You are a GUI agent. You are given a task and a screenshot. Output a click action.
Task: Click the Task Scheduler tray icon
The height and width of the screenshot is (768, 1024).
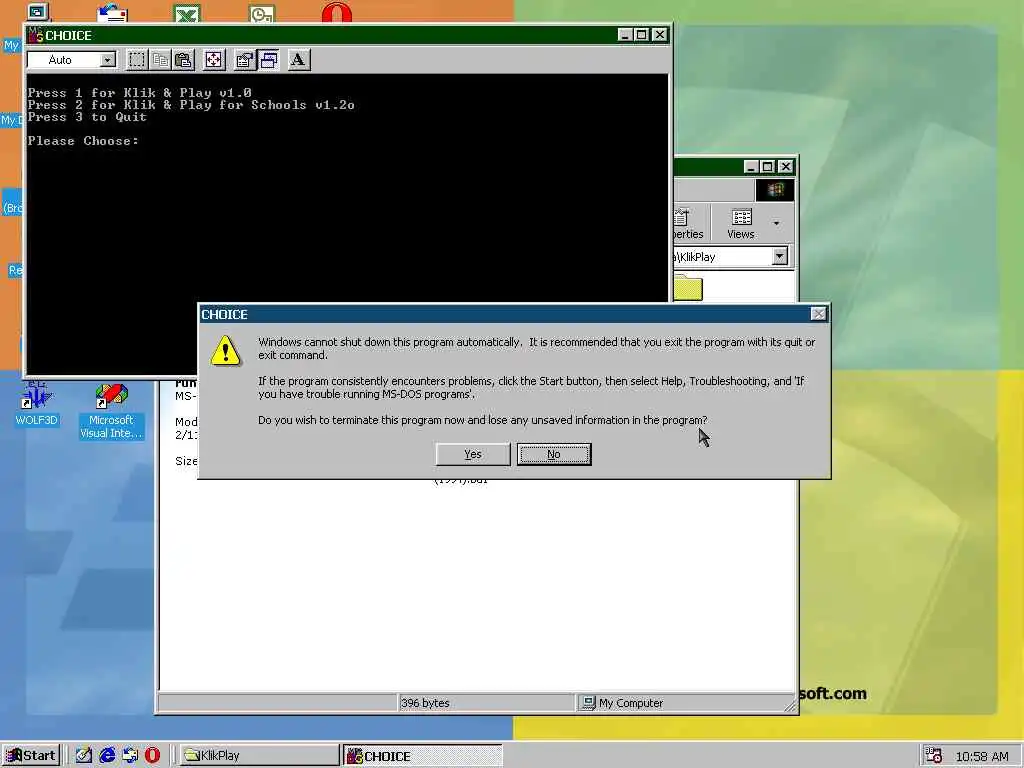[933, 756]
